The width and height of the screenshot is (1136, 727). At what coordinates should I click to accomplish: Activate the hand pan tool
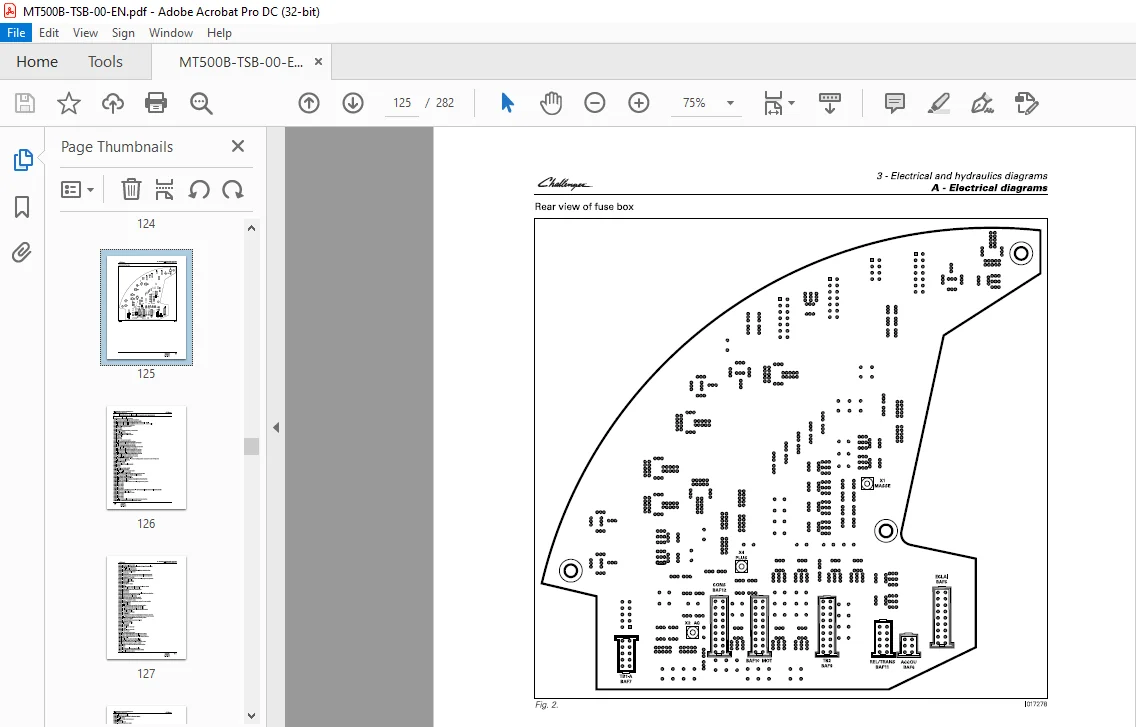coord(551,103)
